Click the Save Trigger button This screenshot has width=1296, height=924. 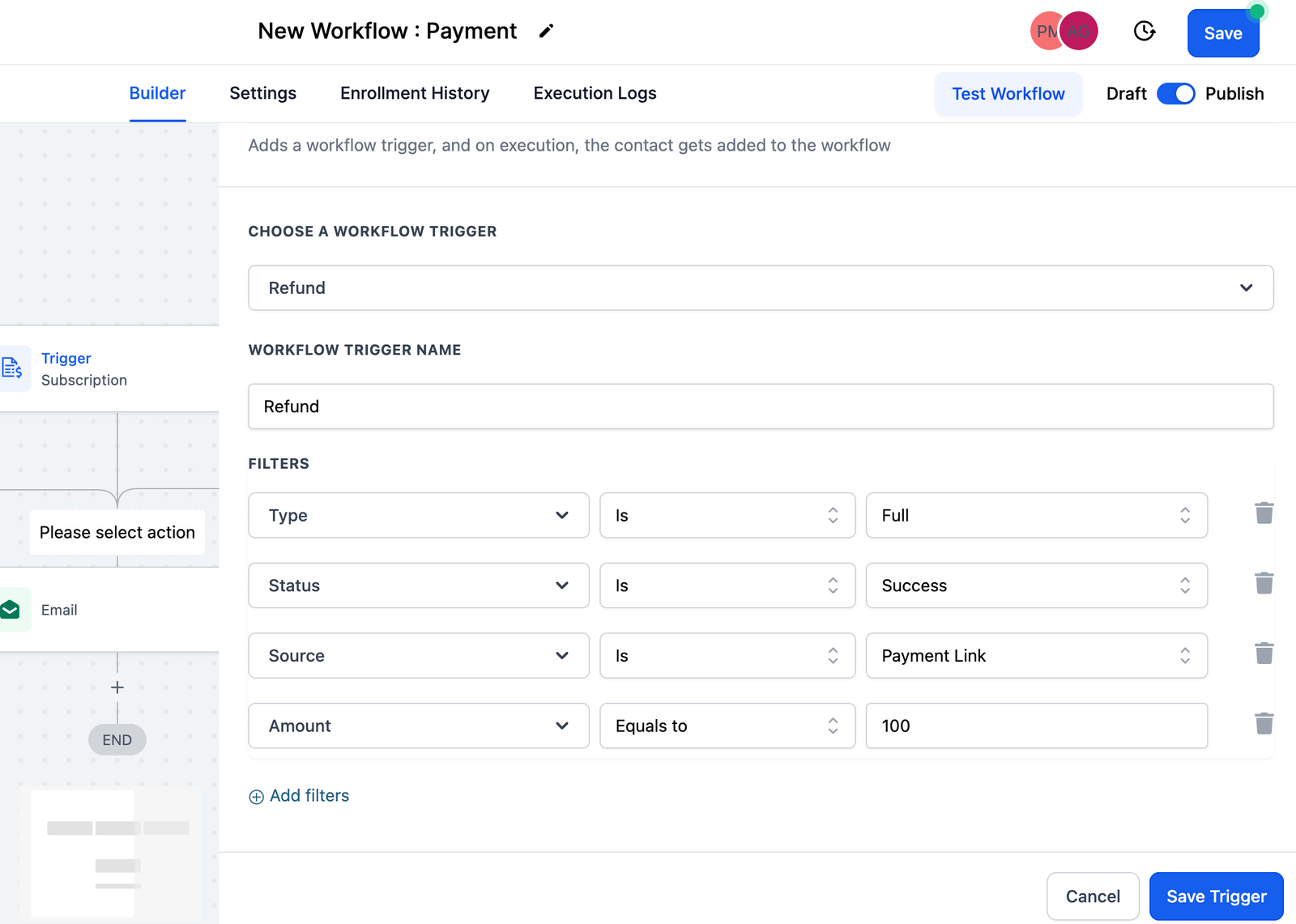[1215, 896]
